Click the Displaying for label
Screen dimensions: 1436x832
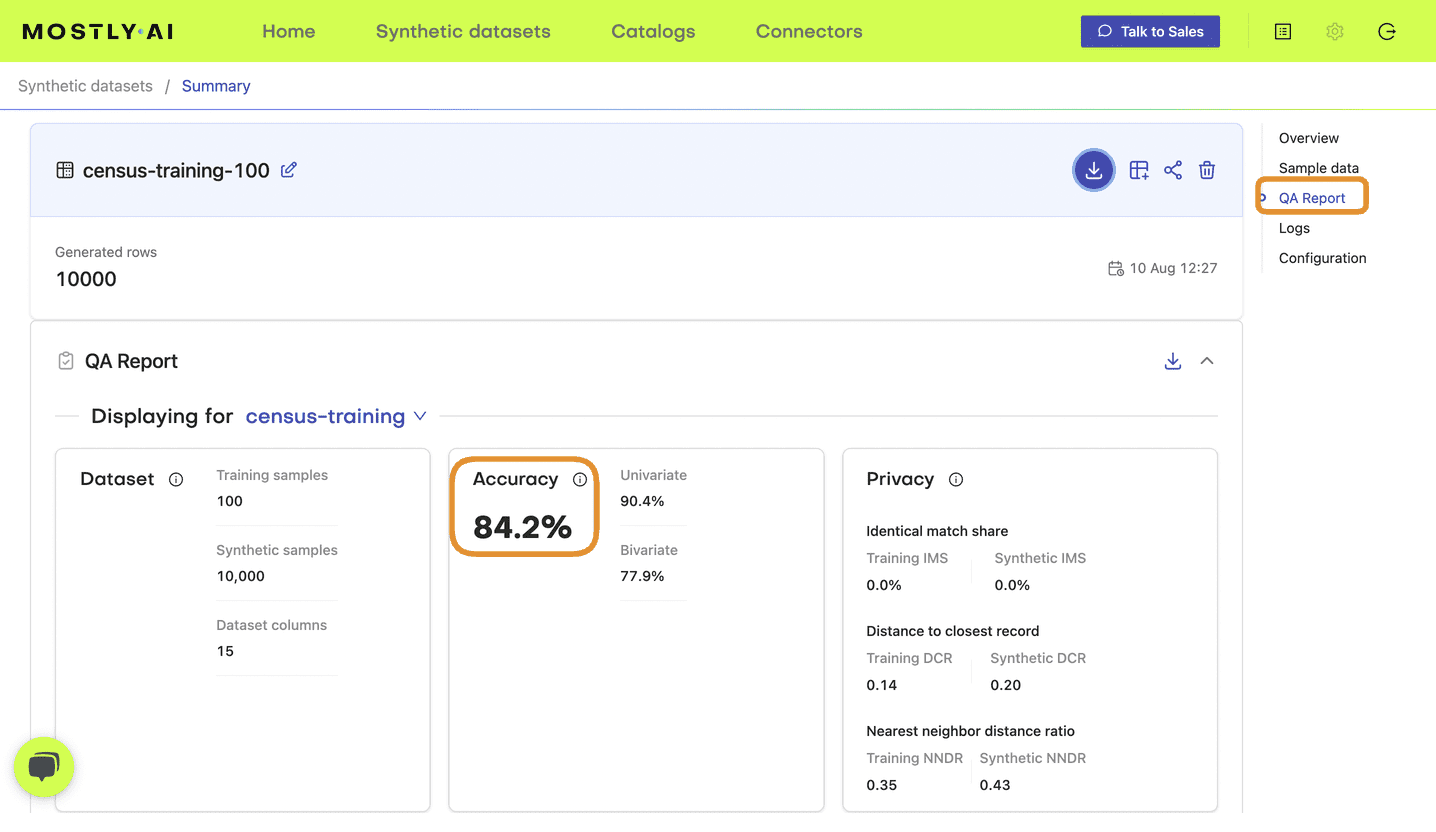(x=162, y=416)
